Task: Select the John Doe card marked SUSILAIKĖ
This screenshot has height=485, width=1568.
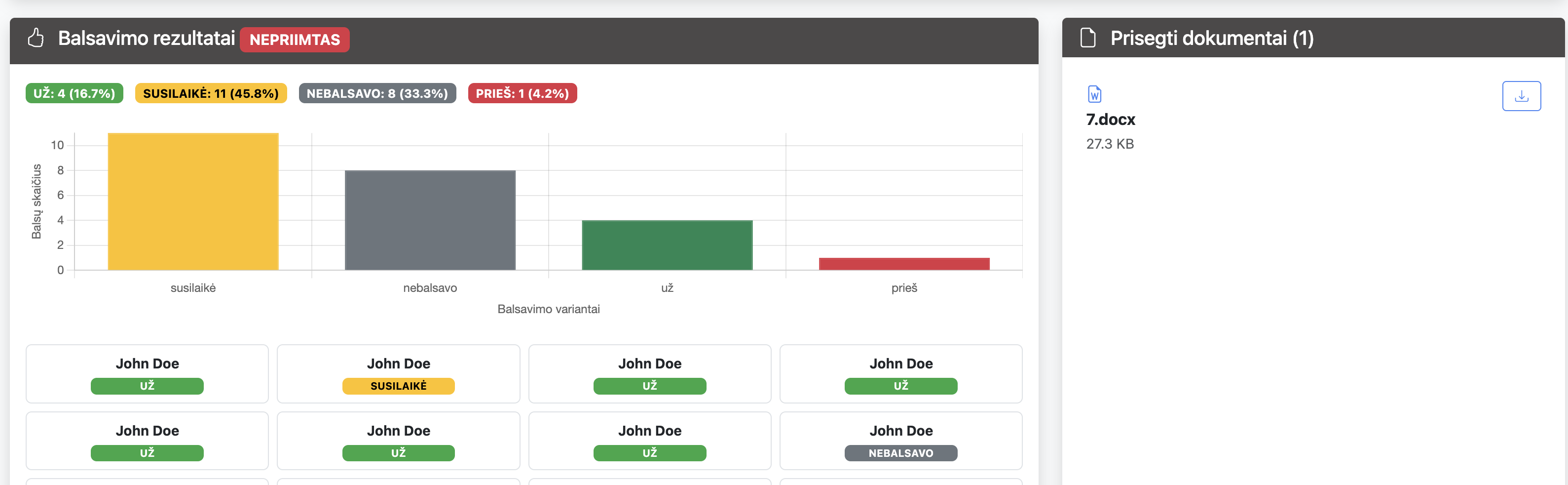Action: [x=398, y=373]
